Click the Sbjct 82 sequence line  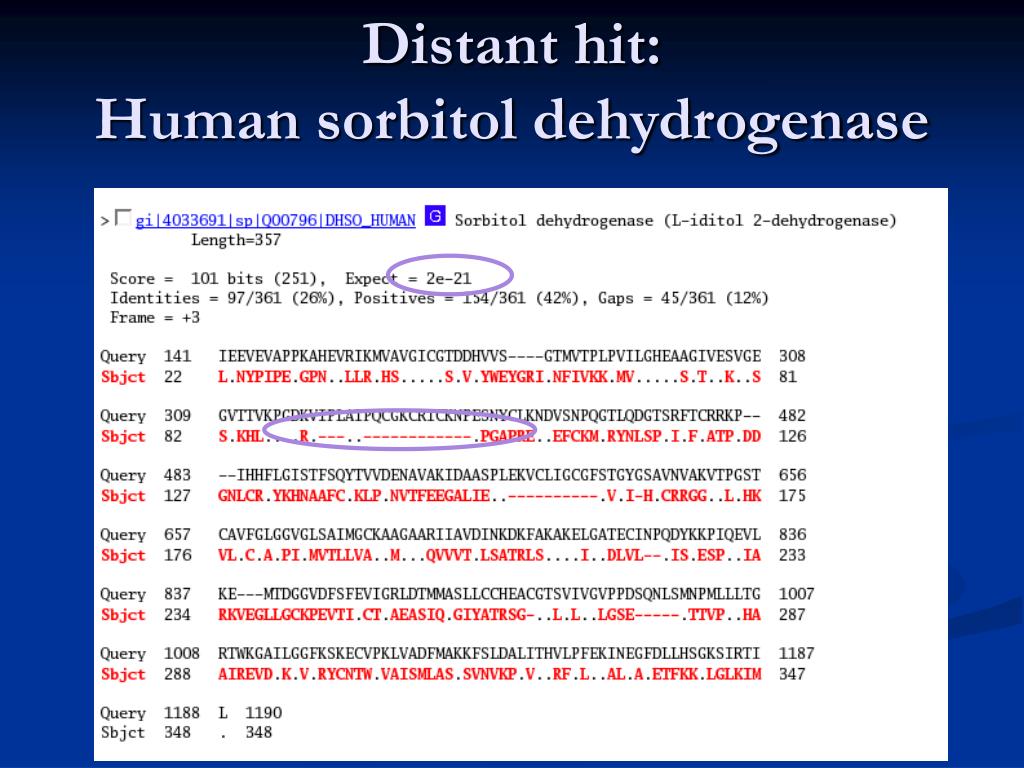453,436
